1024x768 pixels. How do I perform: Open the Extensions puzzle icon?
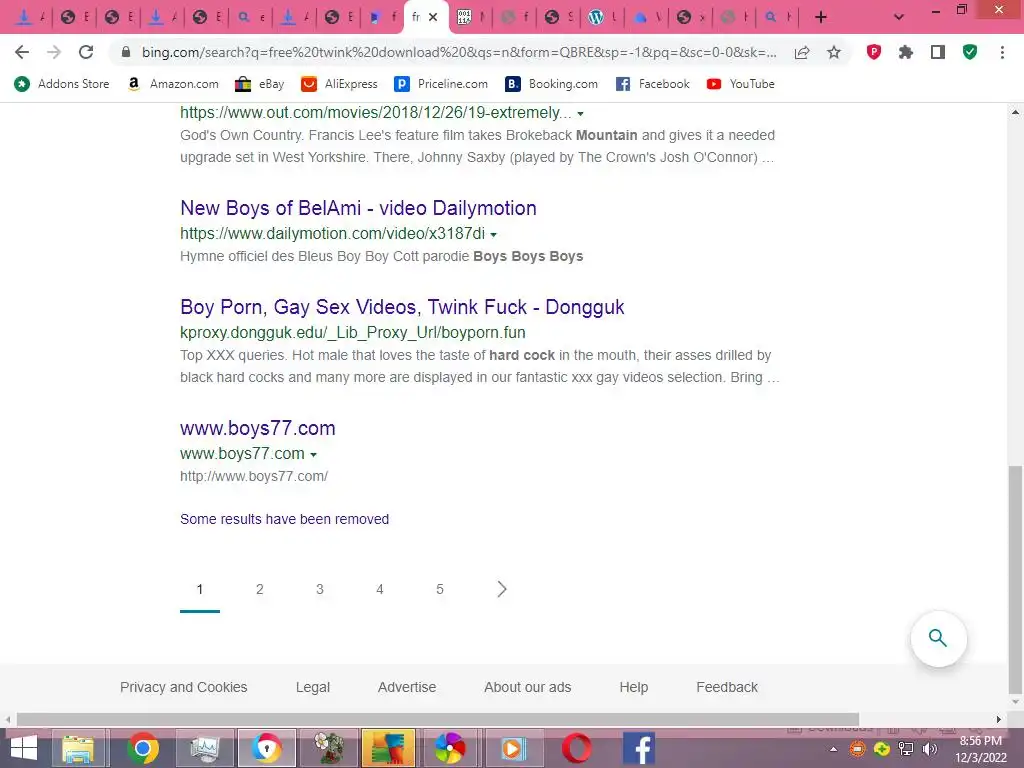point(906,52)
